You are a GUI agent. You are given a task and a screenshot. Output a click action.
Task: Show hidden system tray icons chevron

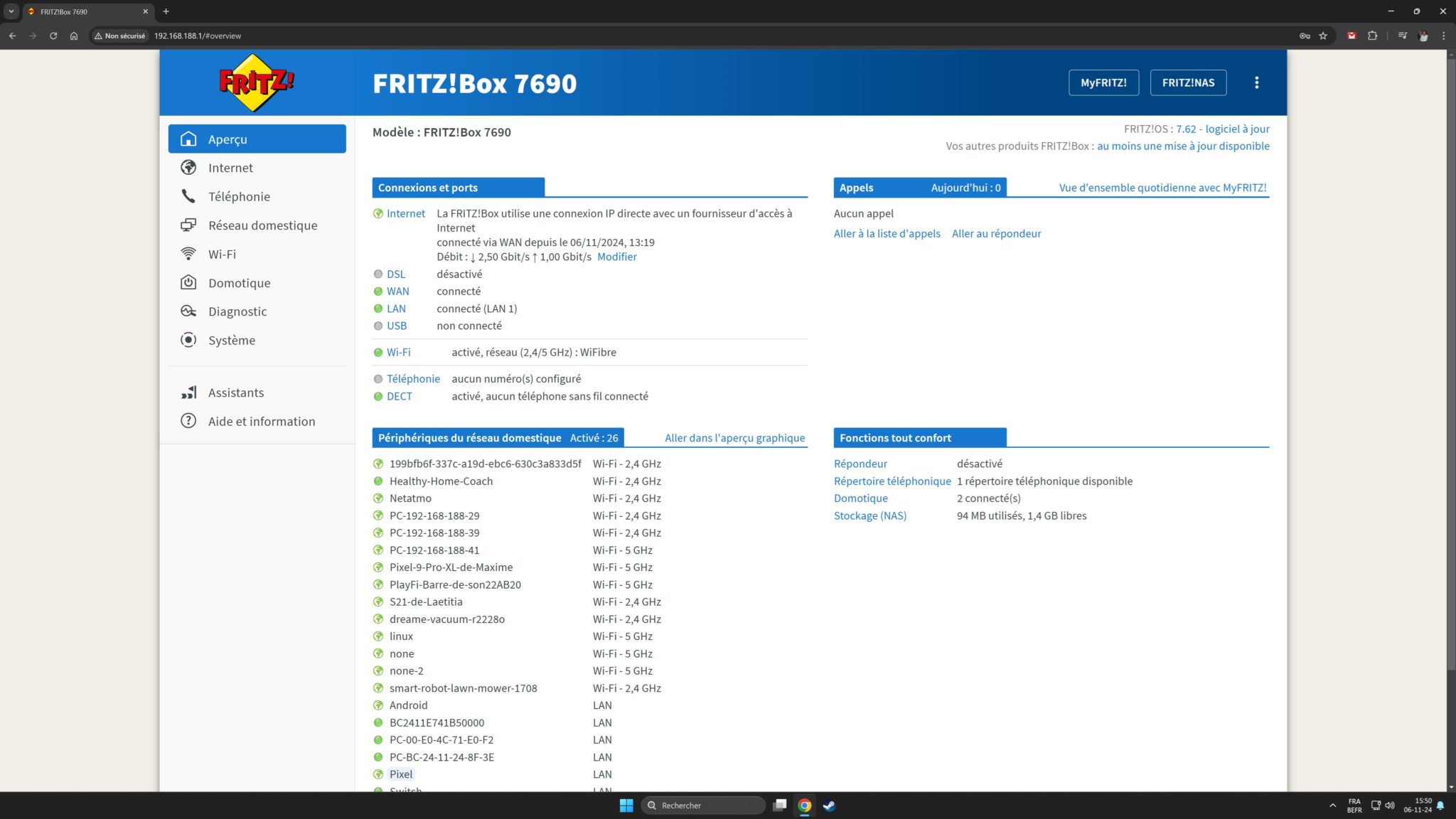pyautogui.click(x=1332, y=805)
